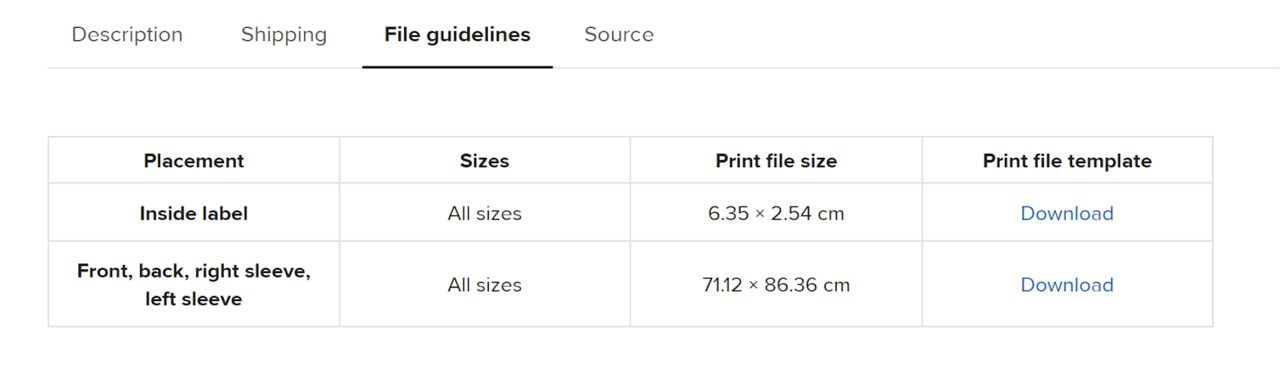Click All sizes in the Inside label row
Screen dimensions: 1280x377
[485, 213]
